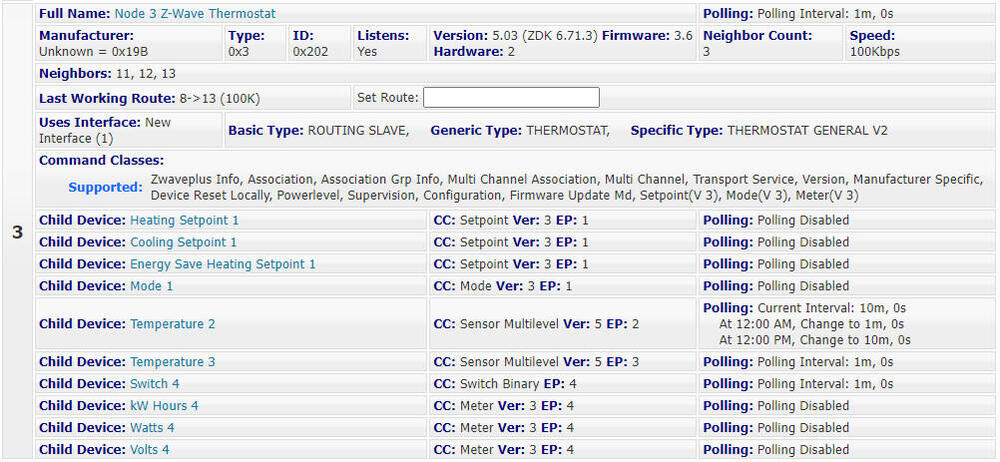Screen dimensions: 1000x462
Task: Click the Last Working Route value
Action: click(x=217, y=98)
